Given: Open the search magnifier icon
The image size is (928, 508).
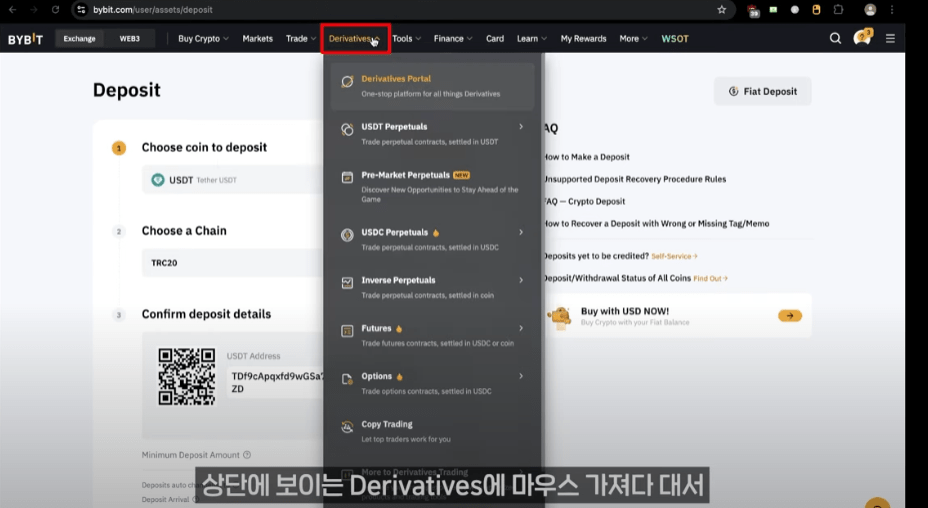Looking at the screenshot, I should [x=835, y=38].
